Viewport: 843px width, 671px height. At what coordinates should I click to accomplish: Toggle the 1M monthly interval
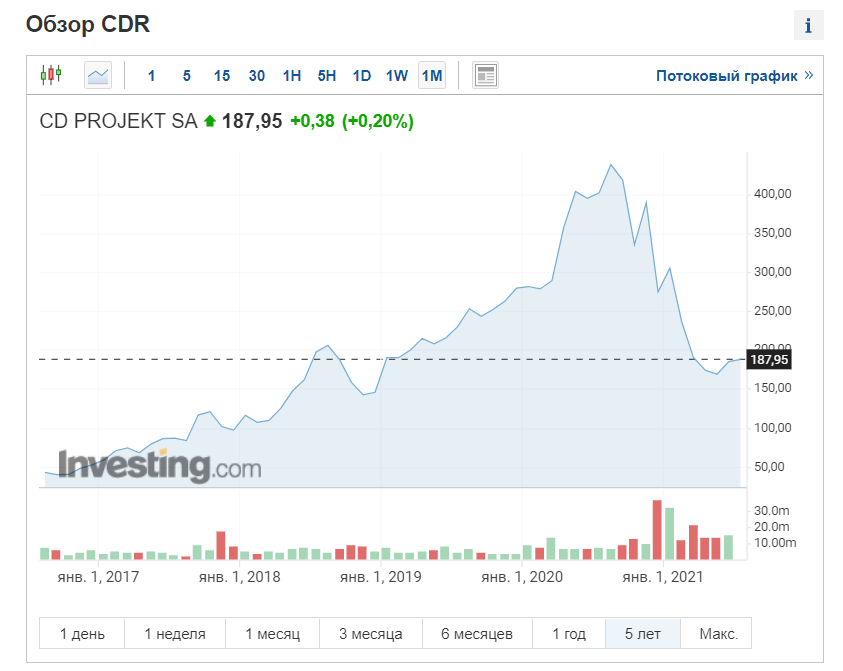[x=432, y=76]
